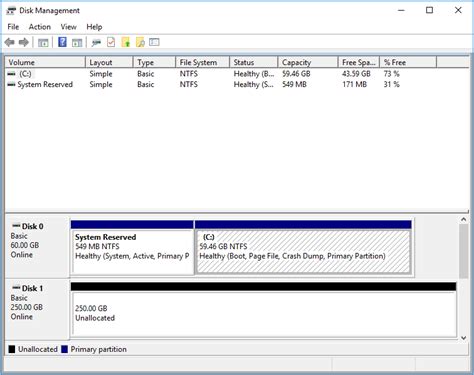Image resolution: width=474 pixels, height=375 pixels.
Task: Click the 59.46 GB capacity cell
Action: pyautogui.click(x=296, y=74)
